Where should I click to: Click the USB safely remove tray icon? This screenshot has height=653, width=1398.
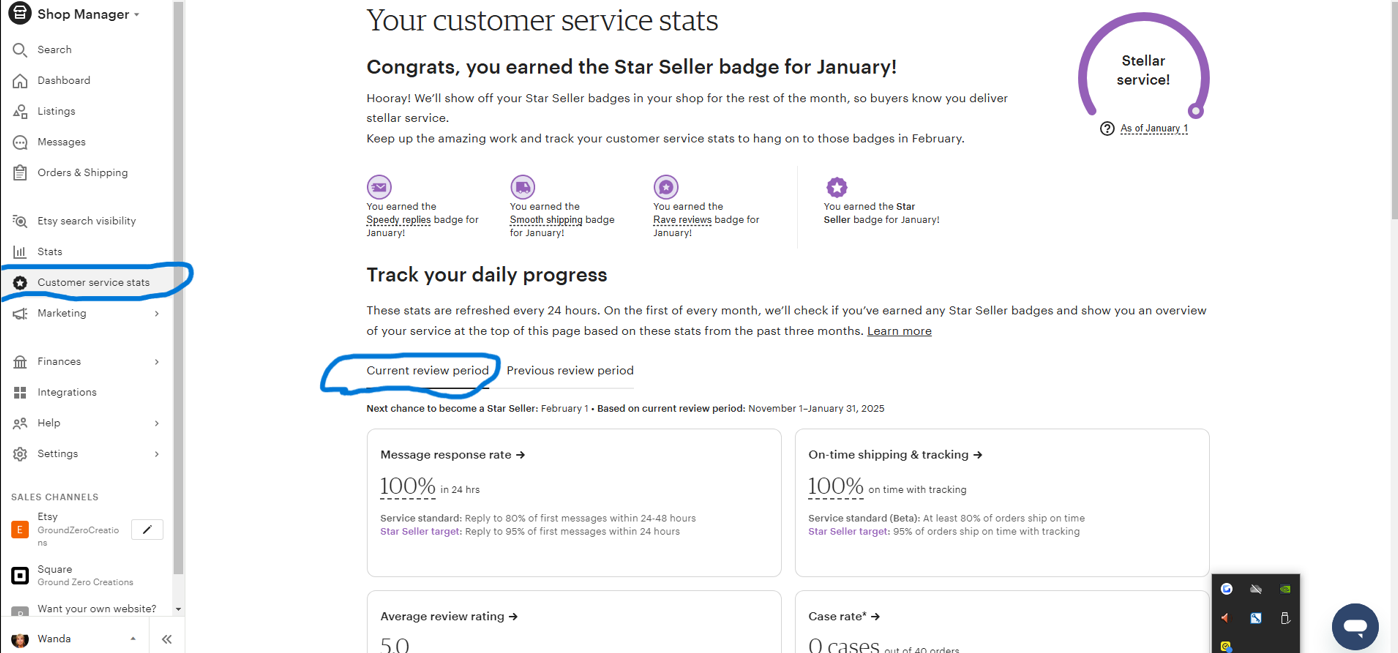point(1285,618)
